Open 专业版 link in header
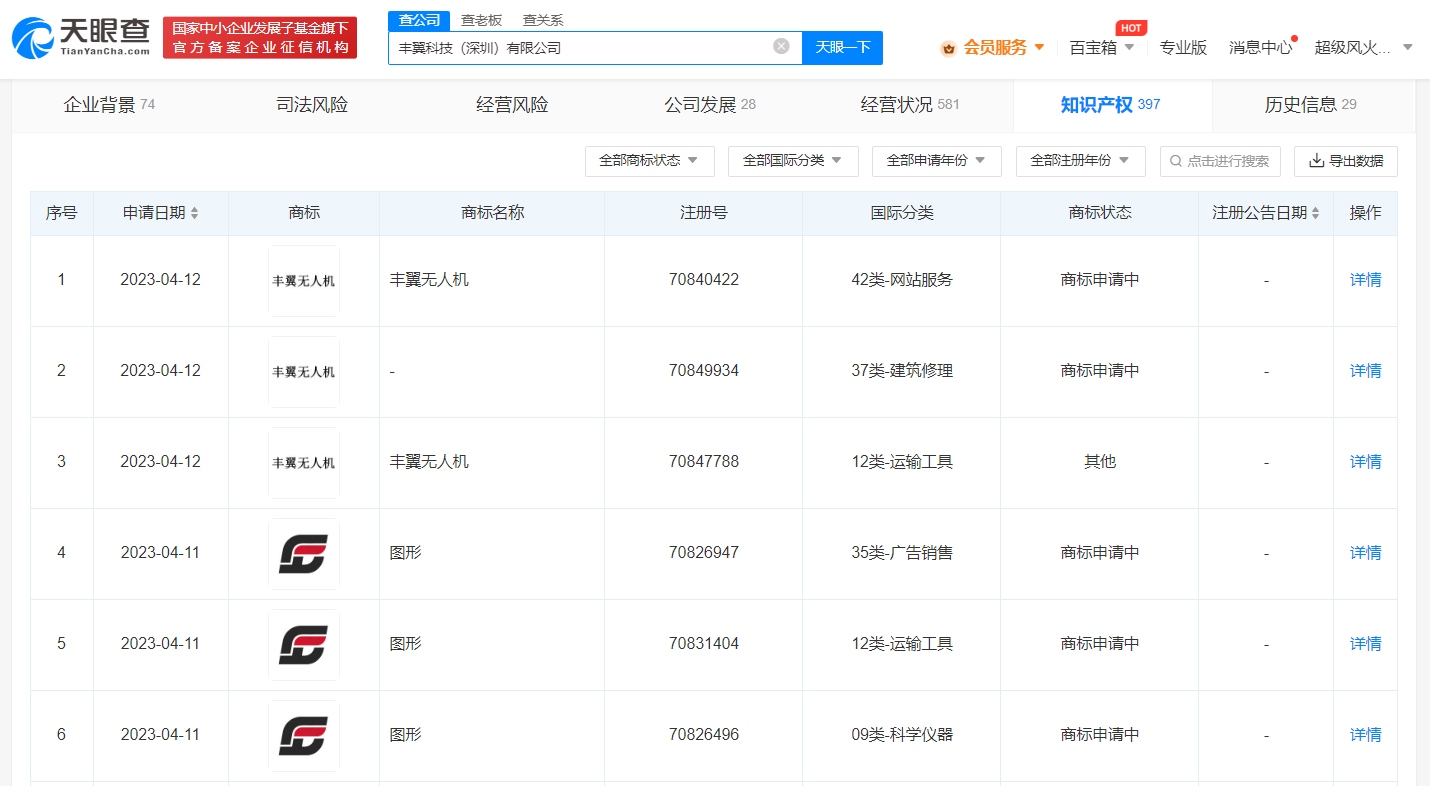 click(1183, 48)
